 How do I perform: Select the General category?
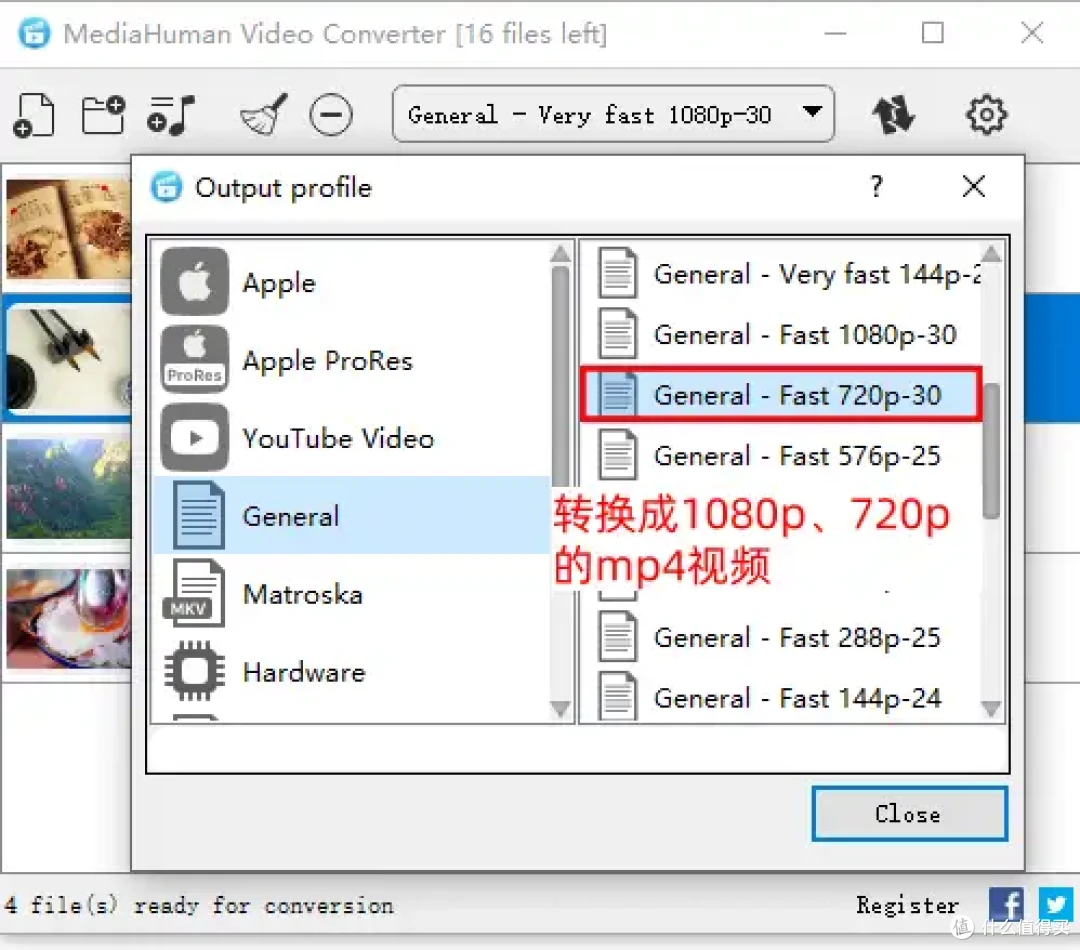pos(351,516)
